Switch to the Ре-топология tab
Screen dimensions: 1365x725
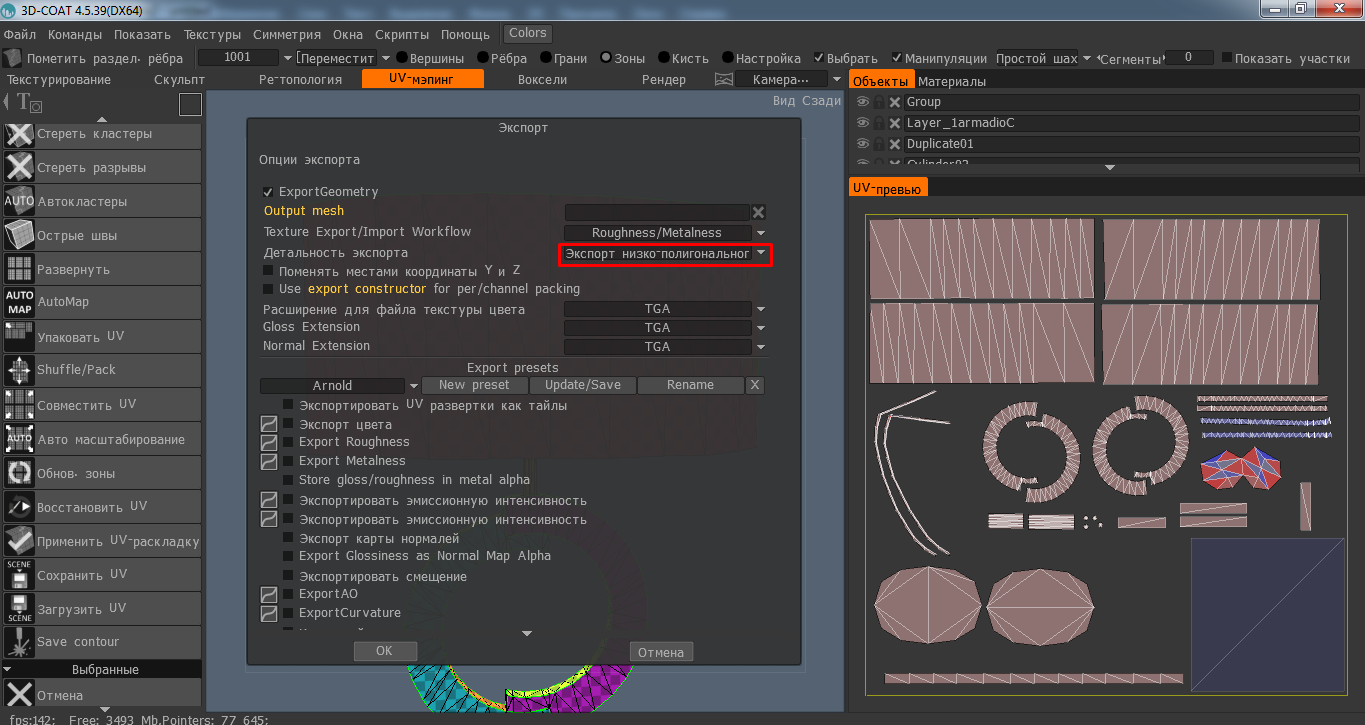[300, 79]
